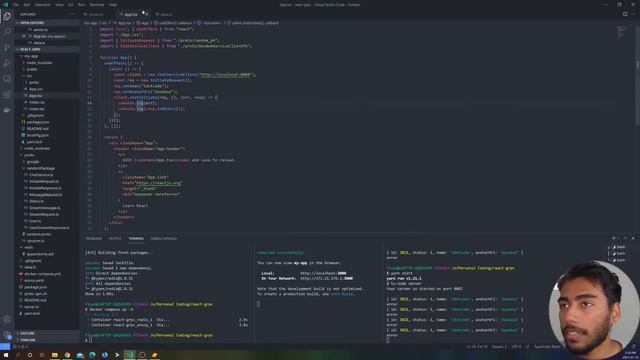The height and width of the screenshot is (360, 640).
Task: Click the Ln 14, Col 19 status item
Action: pyautogui.click(x=477, y=347)
